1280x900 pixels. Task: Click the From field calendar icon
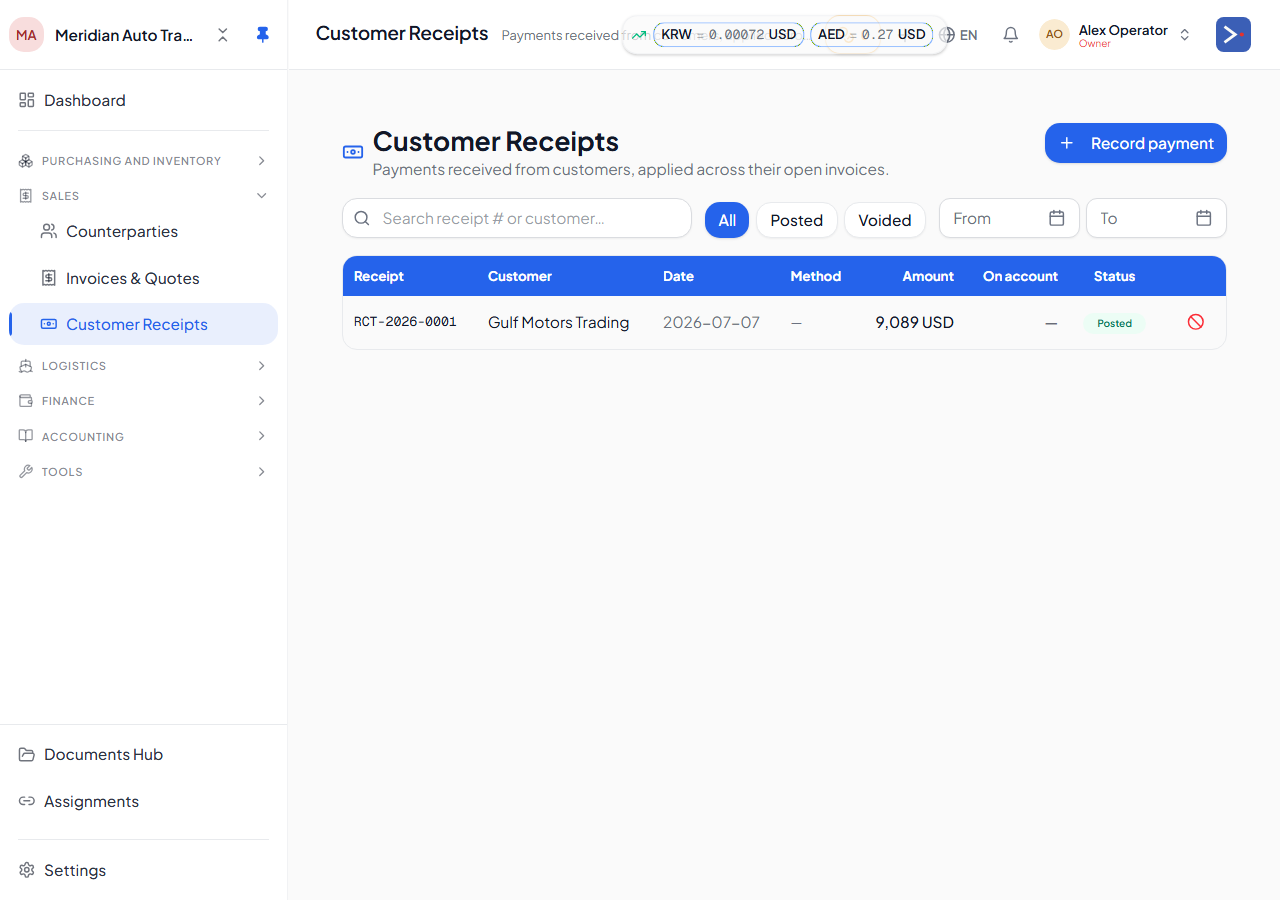click(x=1057, y=218)
